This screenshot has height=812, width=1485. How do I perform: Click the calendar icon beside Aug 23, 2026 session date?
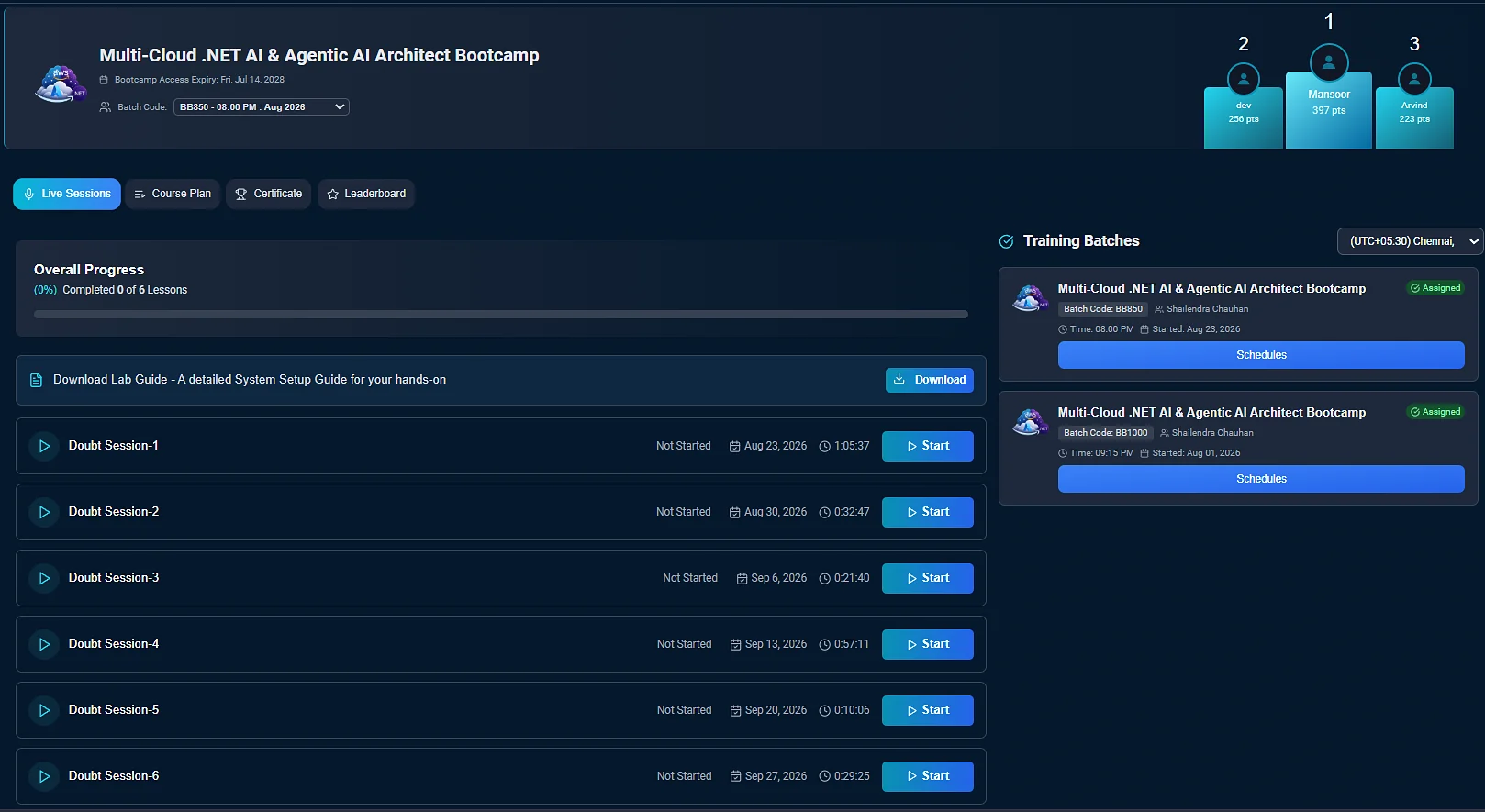click(x=734, y=447)
